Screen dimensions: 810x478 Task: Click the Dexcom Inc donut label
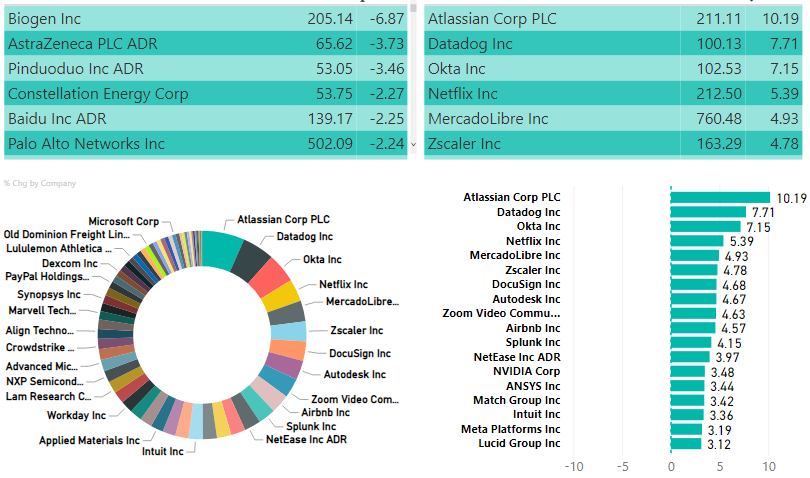[69, 263]
